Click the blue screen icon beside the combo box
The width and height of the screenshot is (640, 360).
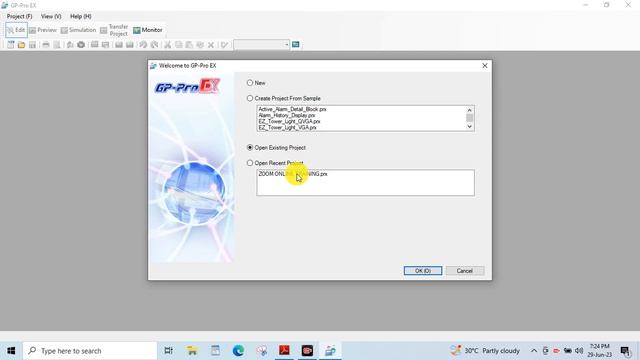tap(296, 44)
